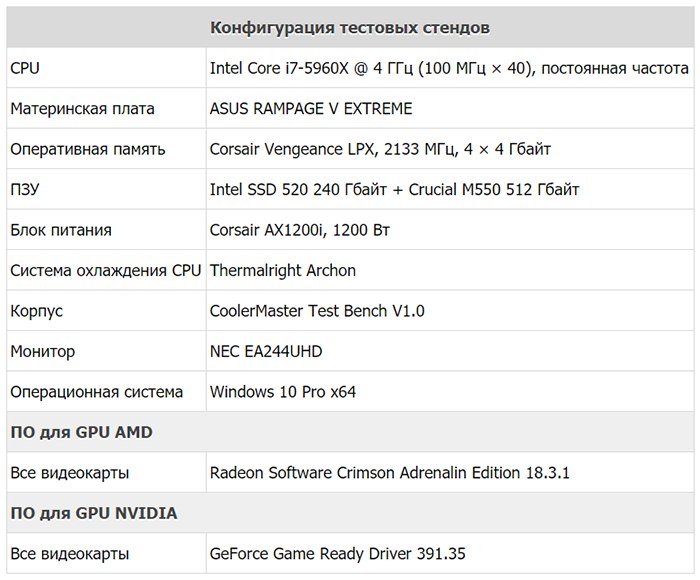700x580 pixels.
Task: Click the 'Материнская плата' label
Action: [x=83, y=108]
